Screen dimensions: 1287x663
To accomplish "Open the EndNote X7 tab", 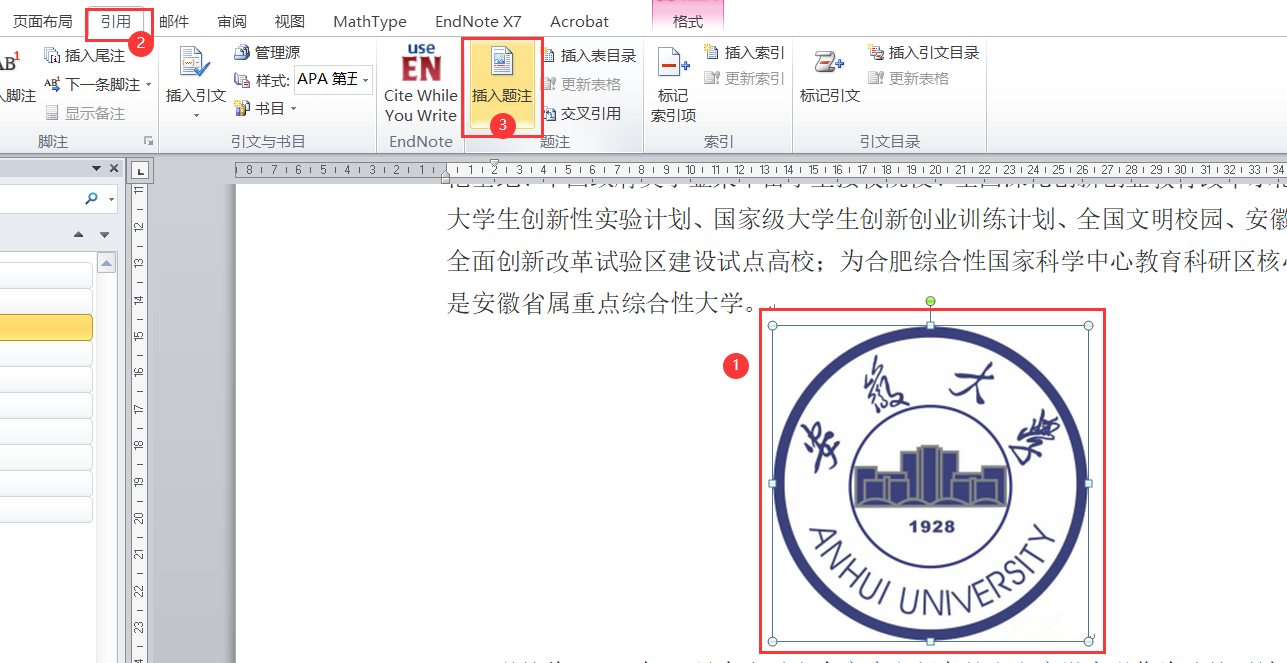I will 479,21.
